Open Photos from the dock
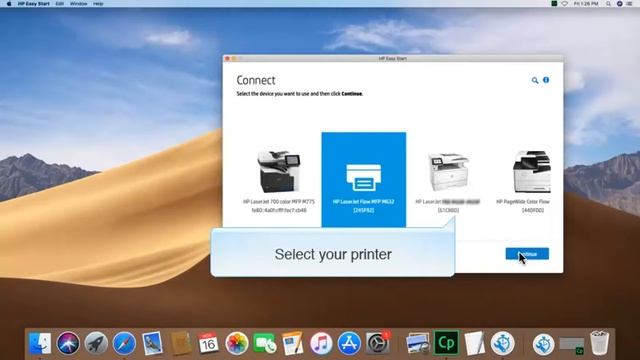This screenshot has height=360, width=640. [237, 343]
